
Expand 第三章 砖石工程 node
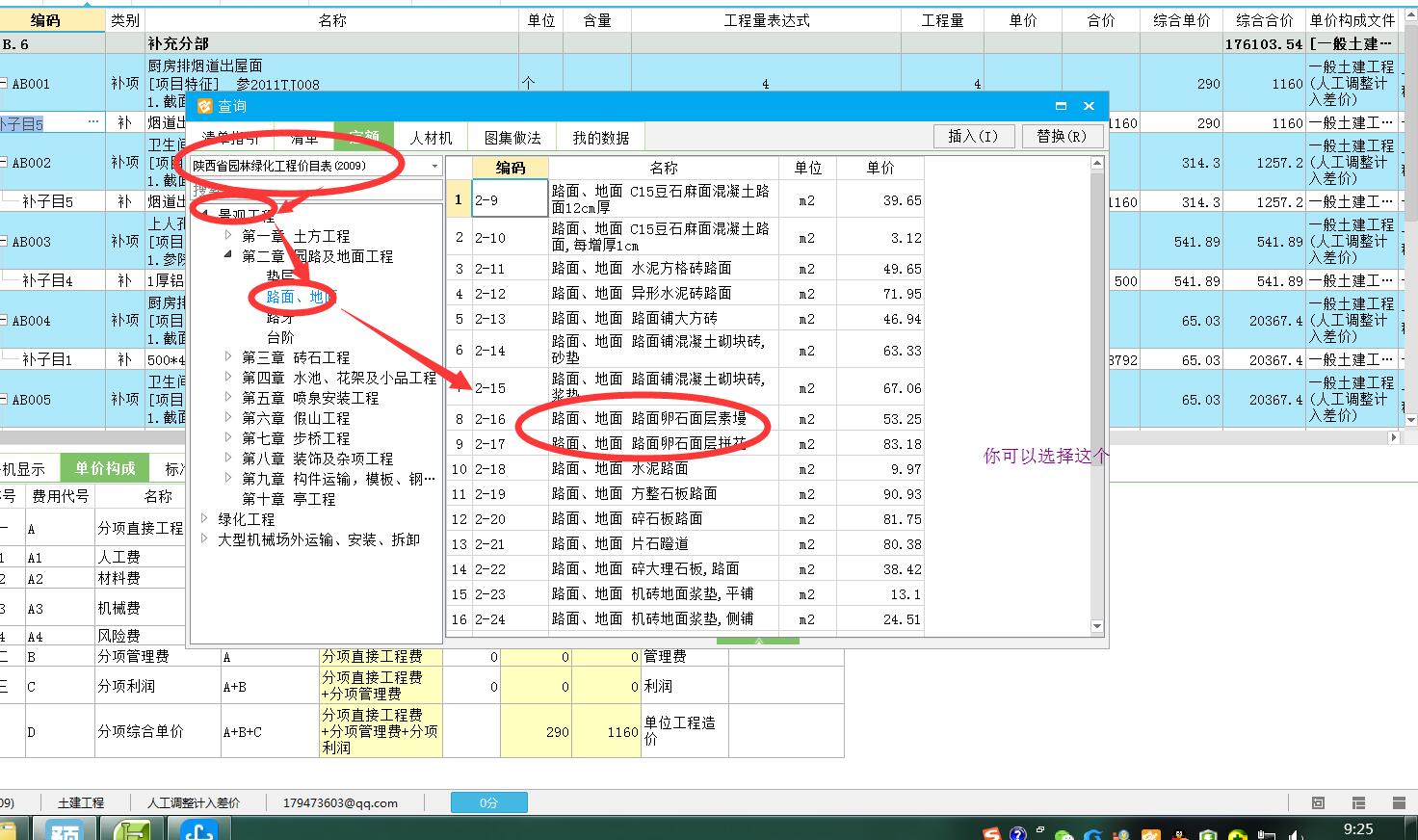(228, 356)
